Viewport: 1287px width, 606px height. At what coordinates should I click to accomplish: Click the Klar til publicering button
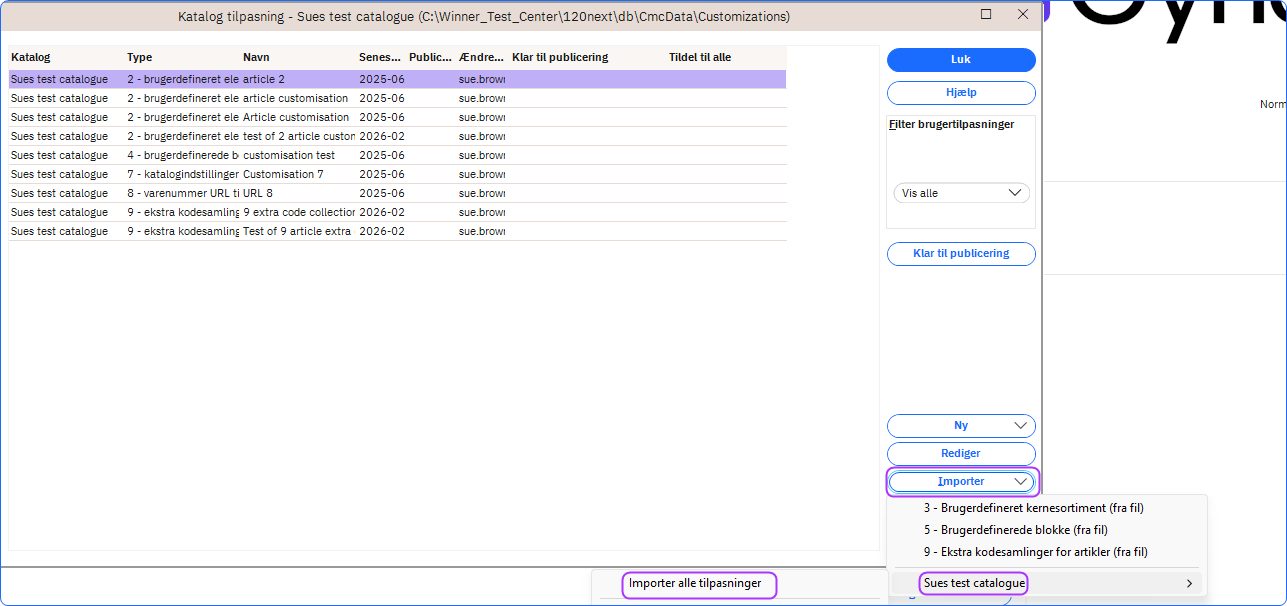coord(960,254)
